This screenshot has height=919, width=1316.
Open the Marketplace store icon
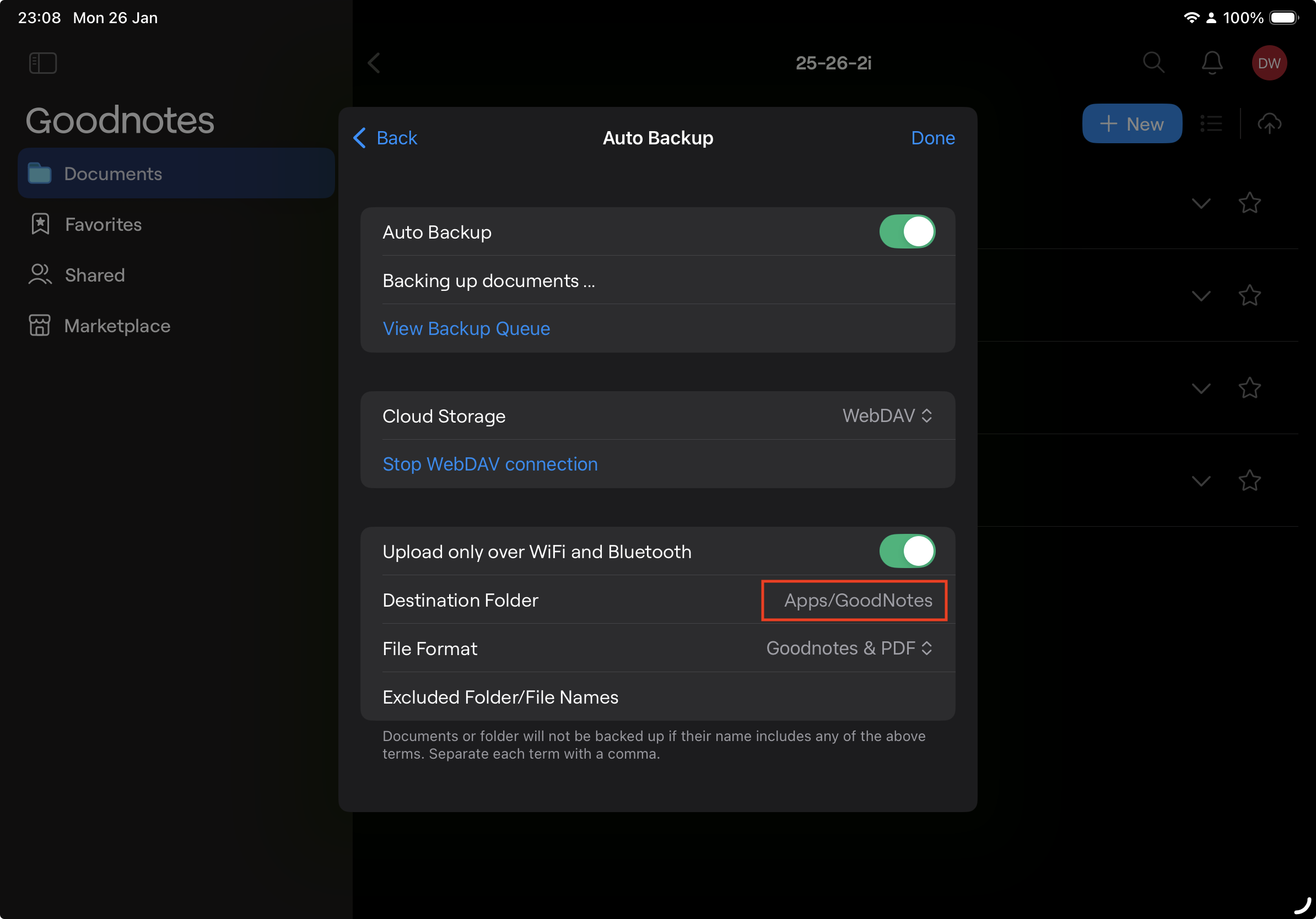40,326
